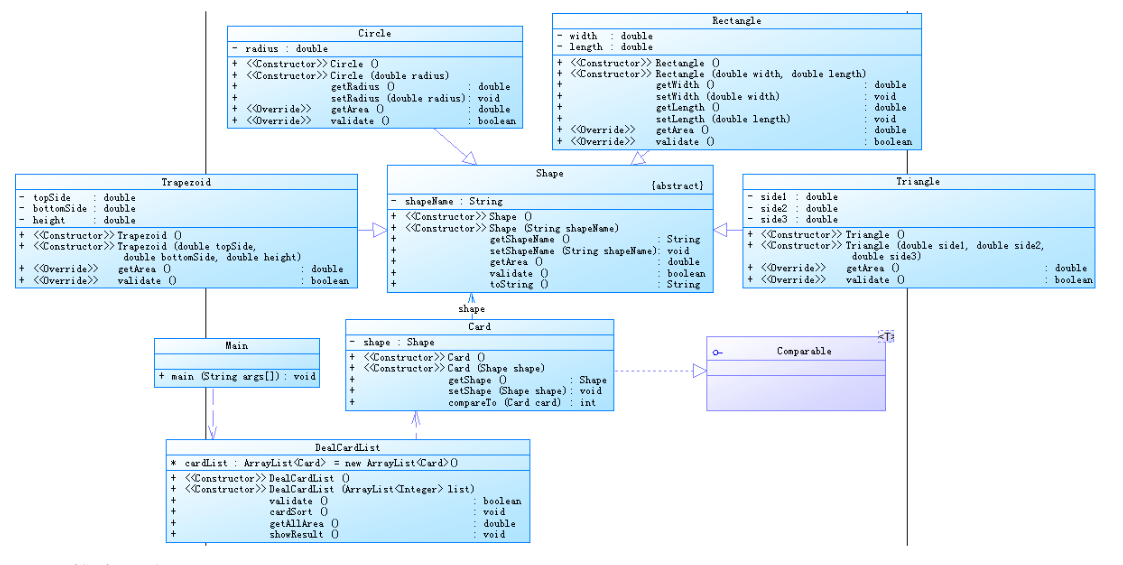Image resolution: width=1123 pixels, height=565 pixels.
Task: Select the Comparable interface box label
Action: pos(804,351)
